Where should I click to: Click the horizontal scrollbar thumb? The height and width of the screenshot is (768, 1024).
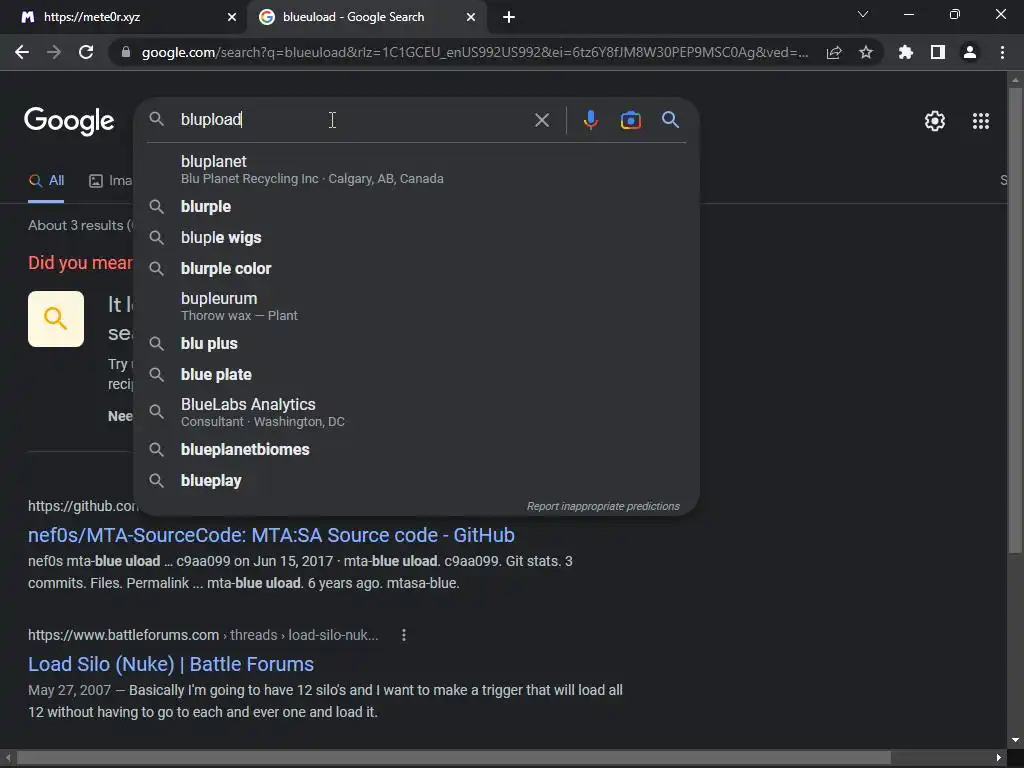click(x=454, y=758)
